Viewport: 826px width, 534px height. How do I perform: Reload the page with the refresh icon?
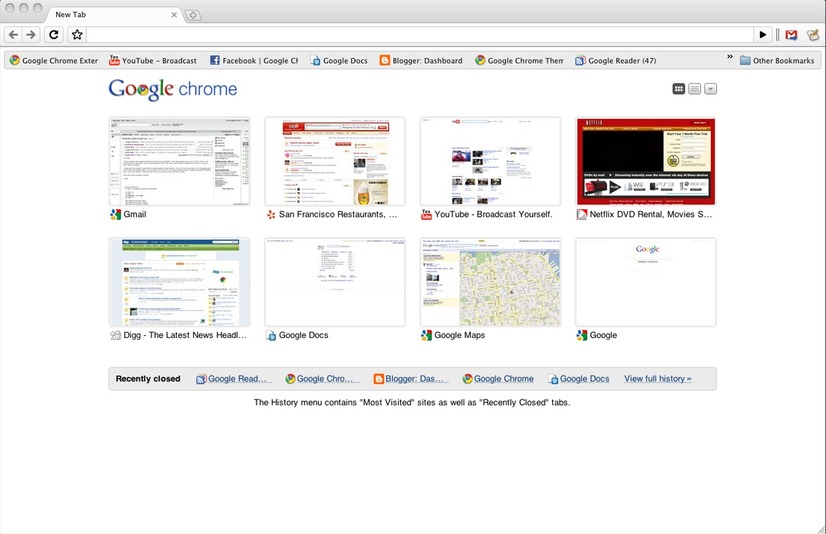pos(54,35)
